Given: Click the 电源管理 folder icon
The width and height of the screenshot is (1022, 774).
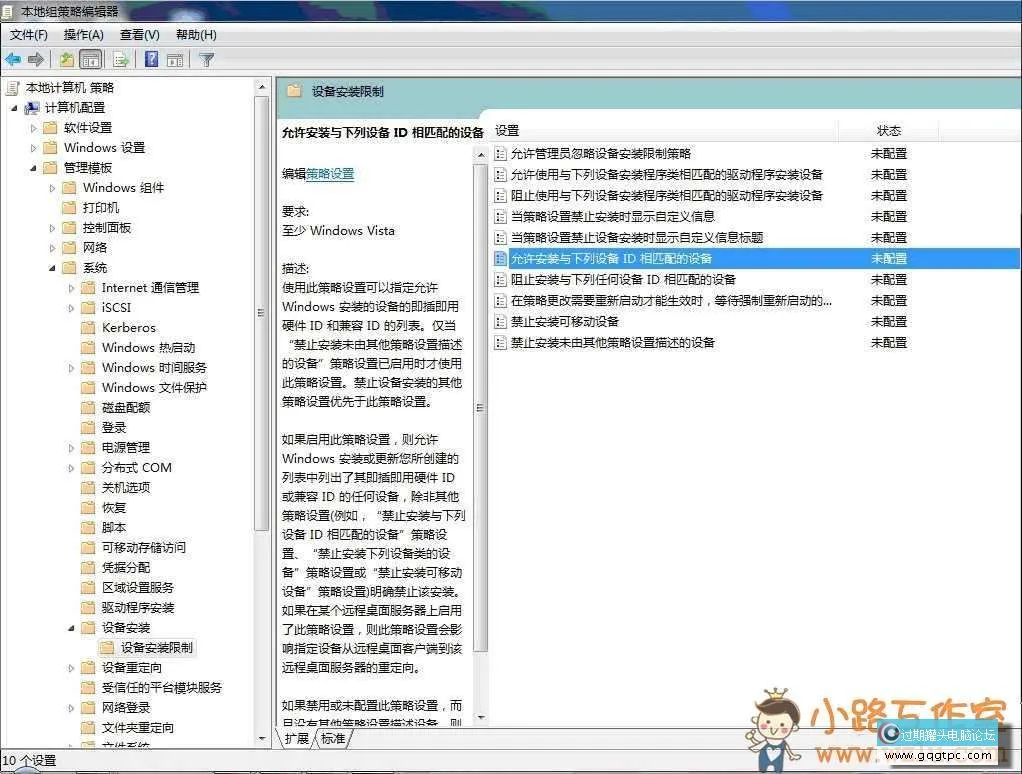Looking at the screenshot, I should (88, 447).
